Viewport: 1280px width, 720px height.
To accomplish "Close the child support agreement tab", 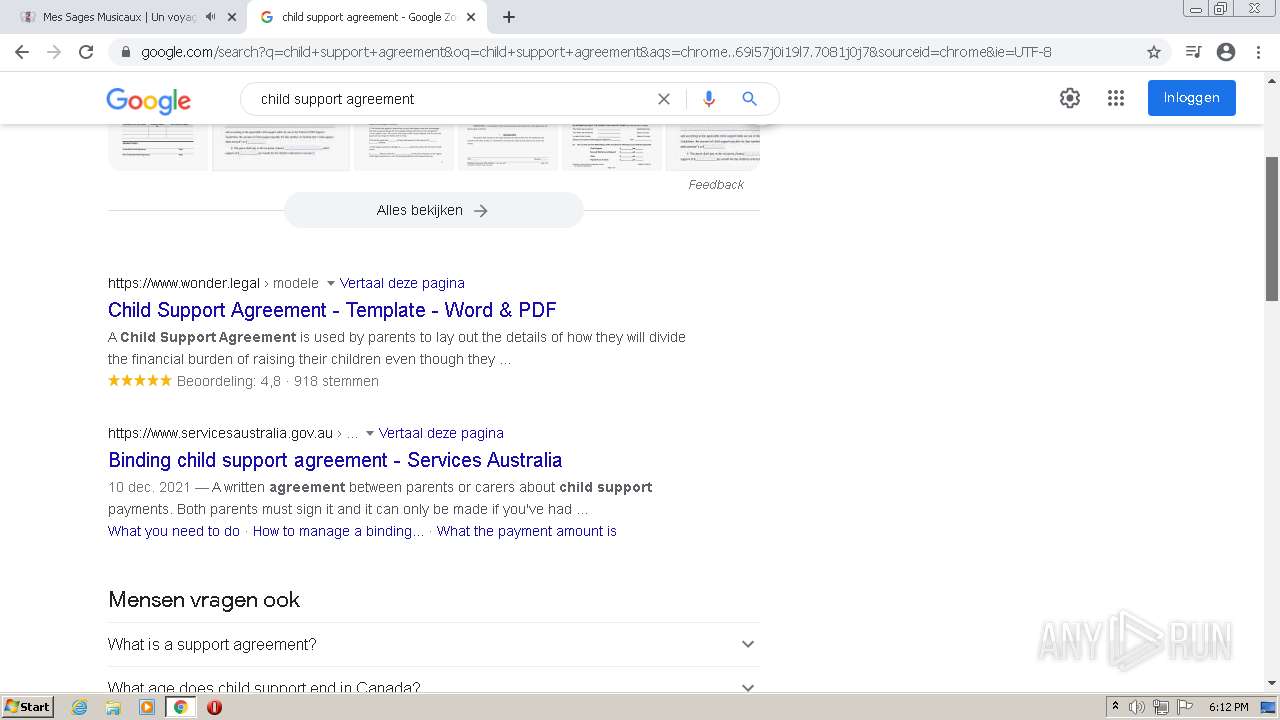I will click(471, 17).
